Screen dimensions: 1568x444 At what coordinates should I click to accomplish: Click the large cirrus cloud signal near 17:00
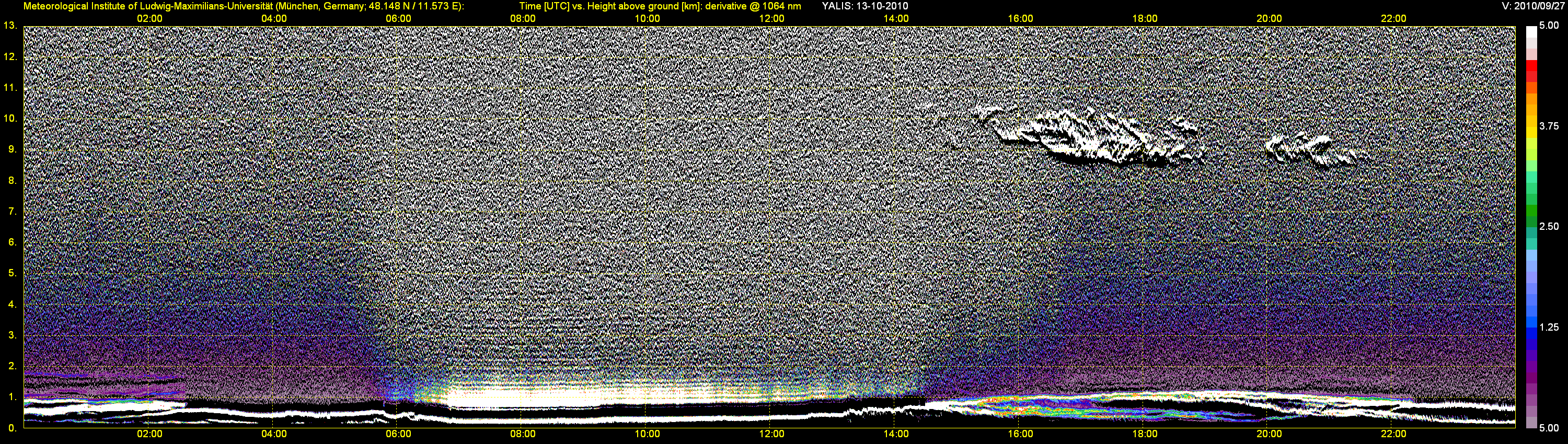pyautogui.click(x=1087, y=136)
